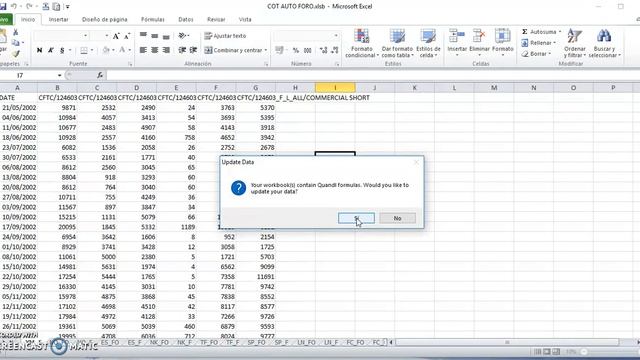
Task: Click No in Update Data dialog
Action: [x=398, y=218]
